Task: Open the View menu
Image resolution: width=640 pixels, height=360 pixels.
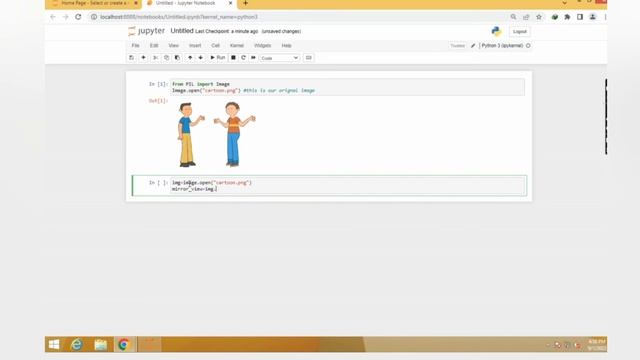Action: 173,46
